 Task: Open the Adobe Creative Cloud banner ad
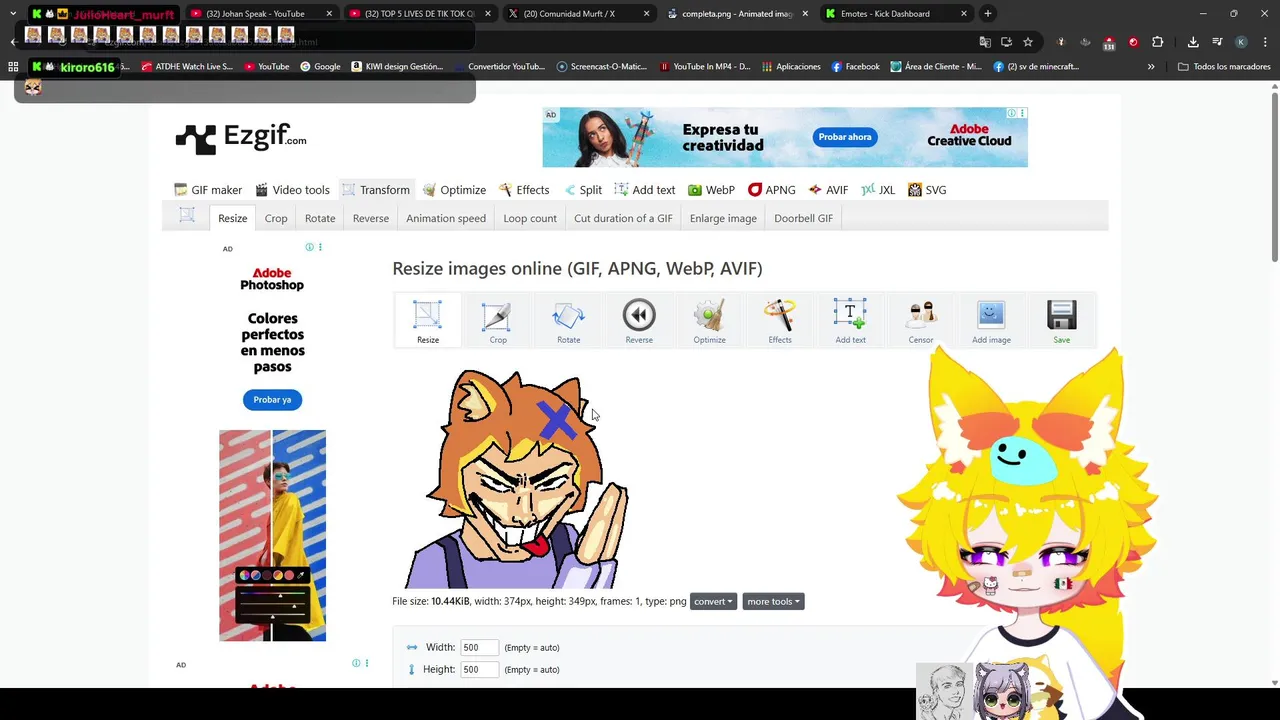(x=785, y=137)
